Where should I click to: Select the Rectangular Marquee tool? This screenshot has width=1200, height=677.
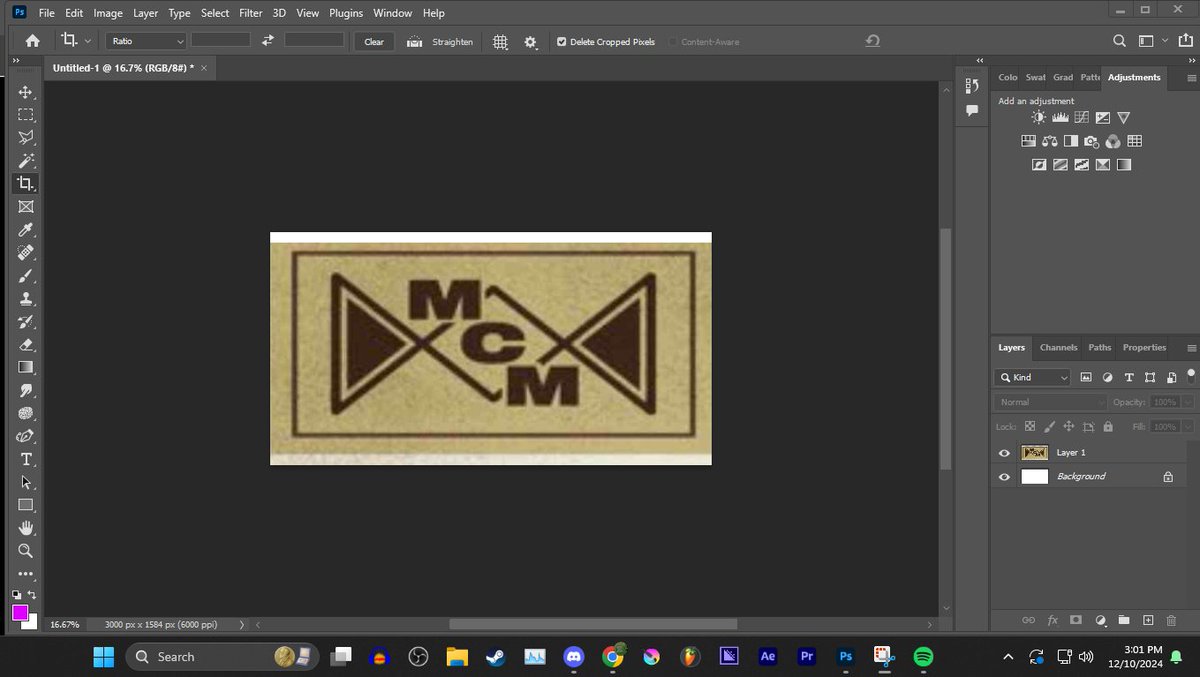click(x=26, y=114)
